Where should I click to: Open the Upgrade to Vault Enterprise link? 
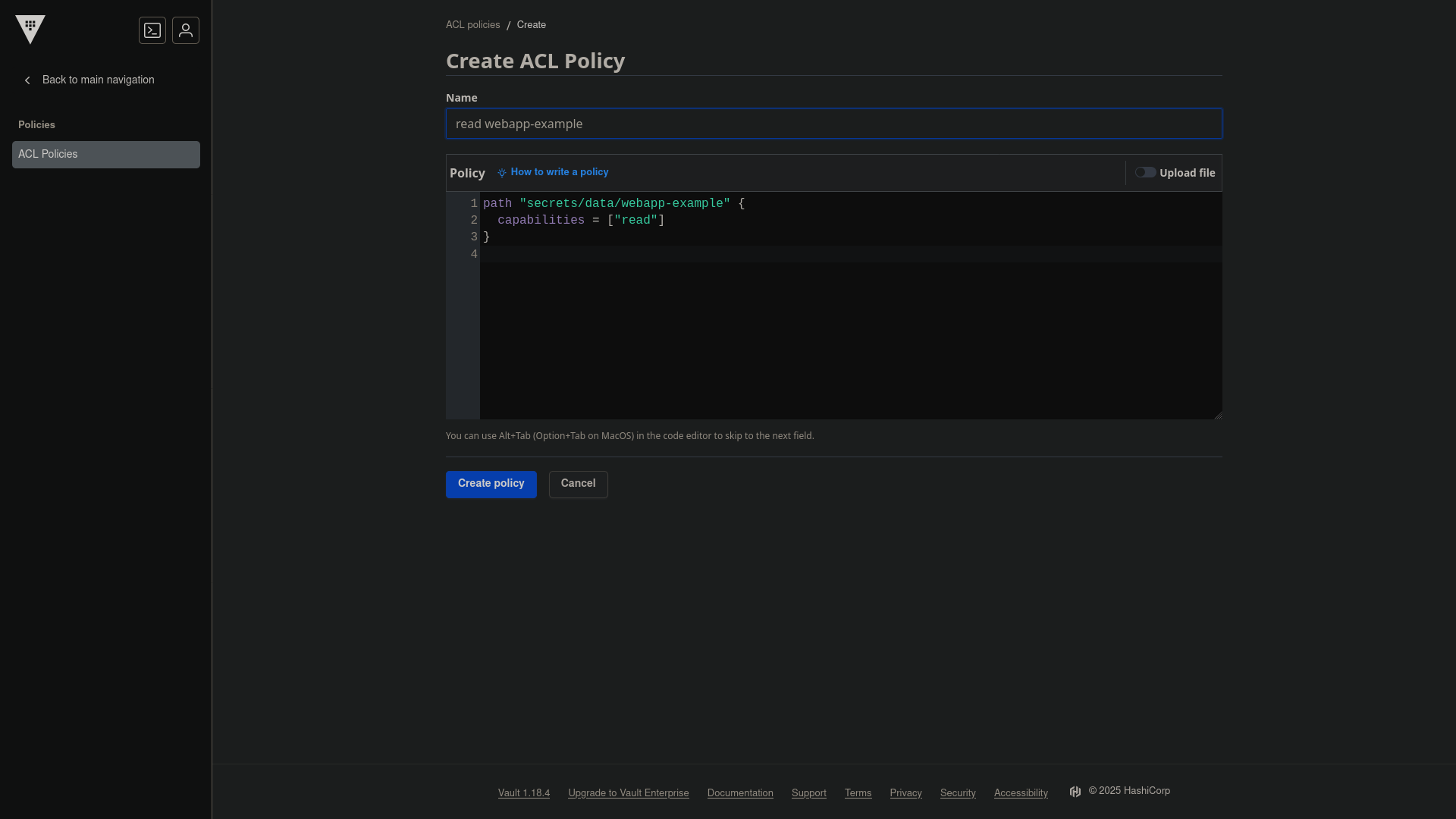(x=628, y=792)
